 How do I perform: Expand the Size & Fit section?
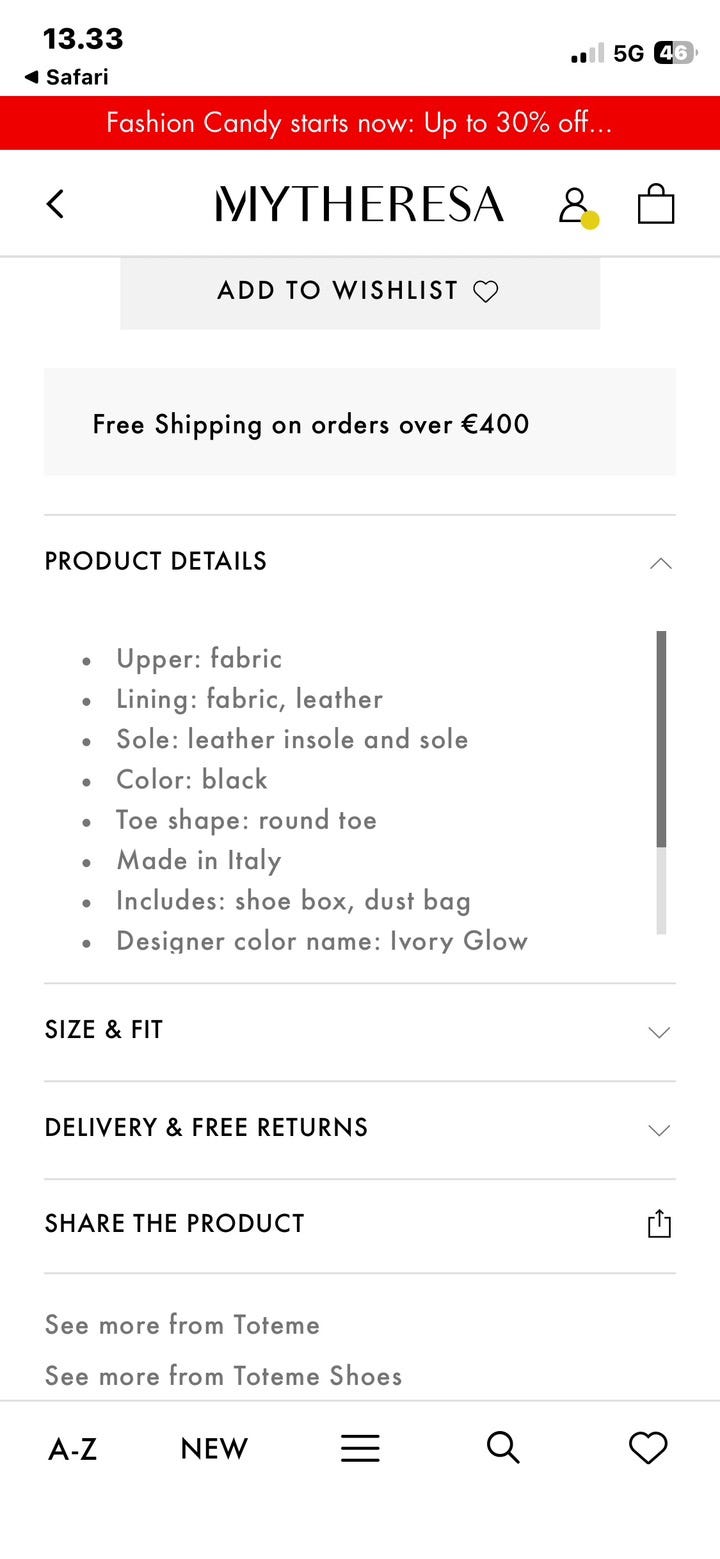658,1032
